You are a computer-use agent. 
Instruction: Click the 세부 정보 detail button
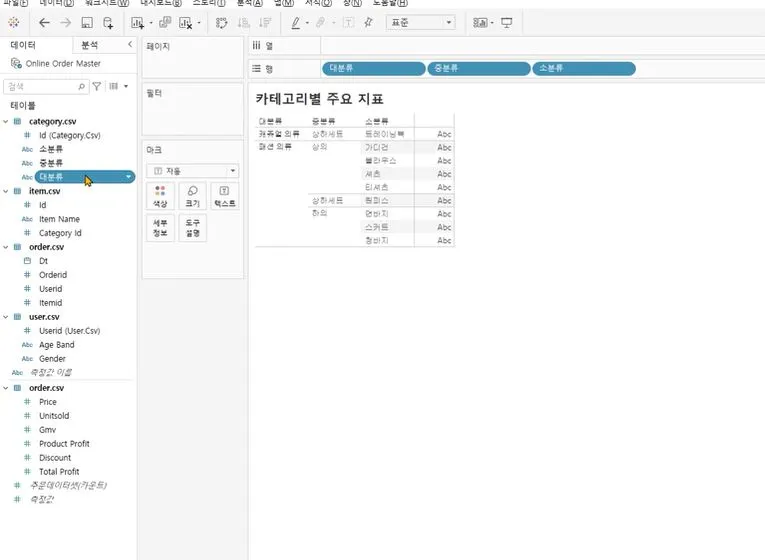160,228
